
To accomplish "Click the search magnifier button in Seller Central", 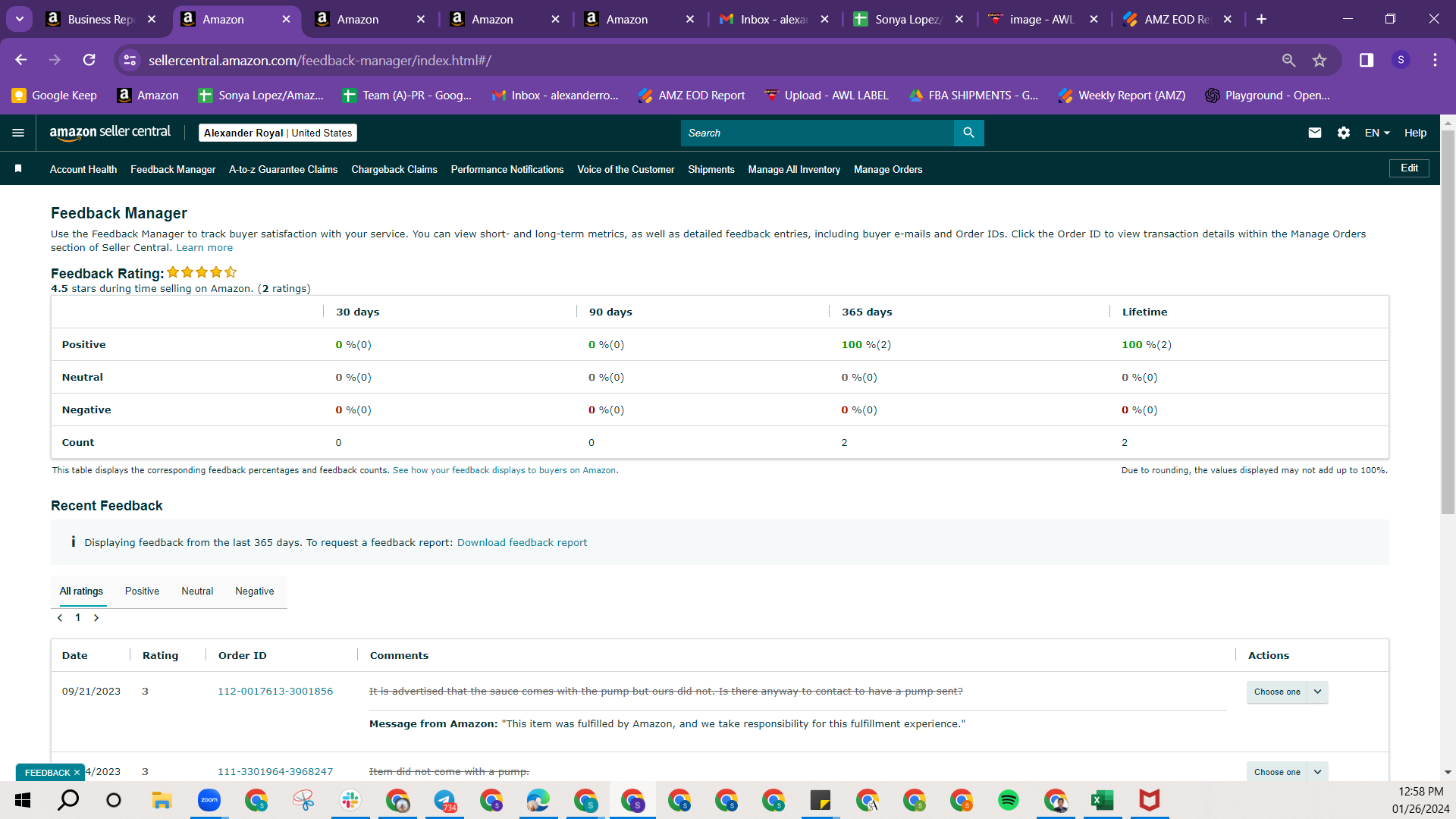I will (968, 133).
